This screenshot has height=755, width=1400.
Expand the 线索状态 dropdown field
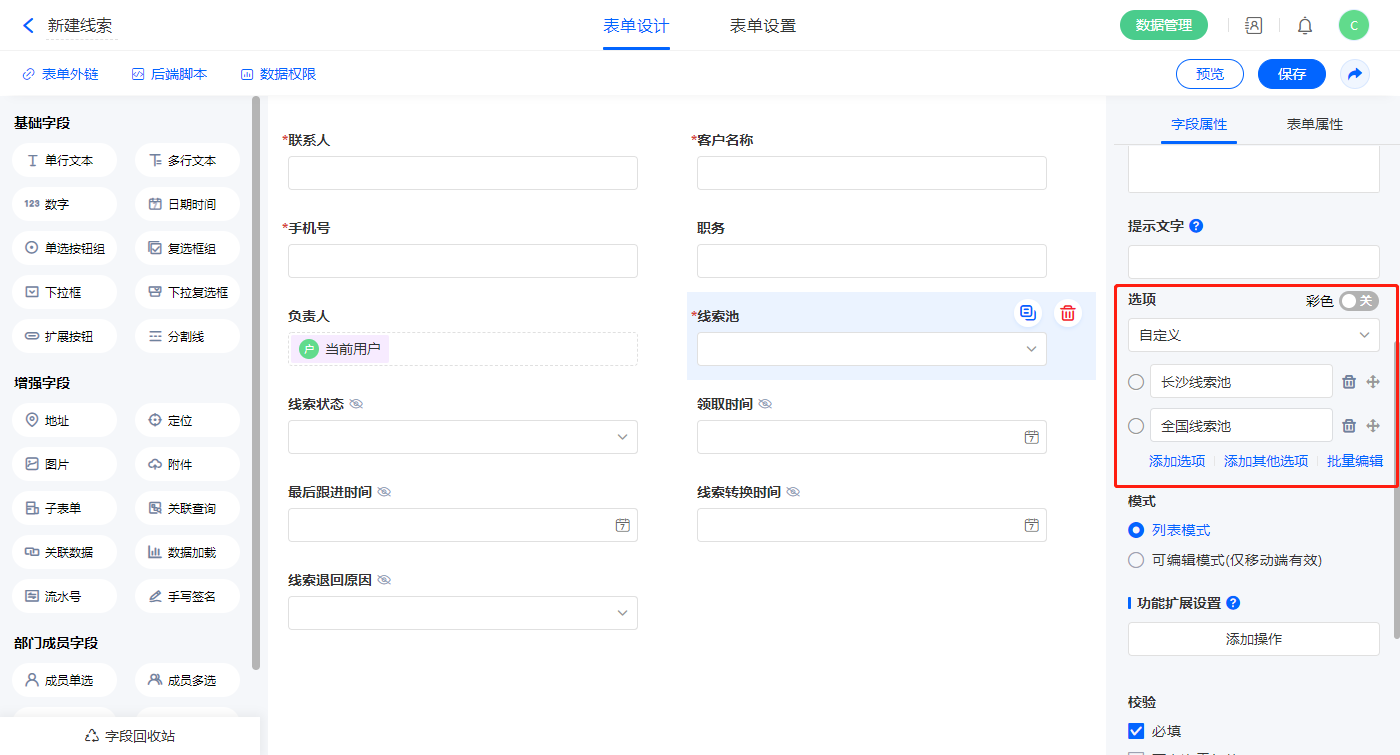pyautogui.click(x=462, y=437)
